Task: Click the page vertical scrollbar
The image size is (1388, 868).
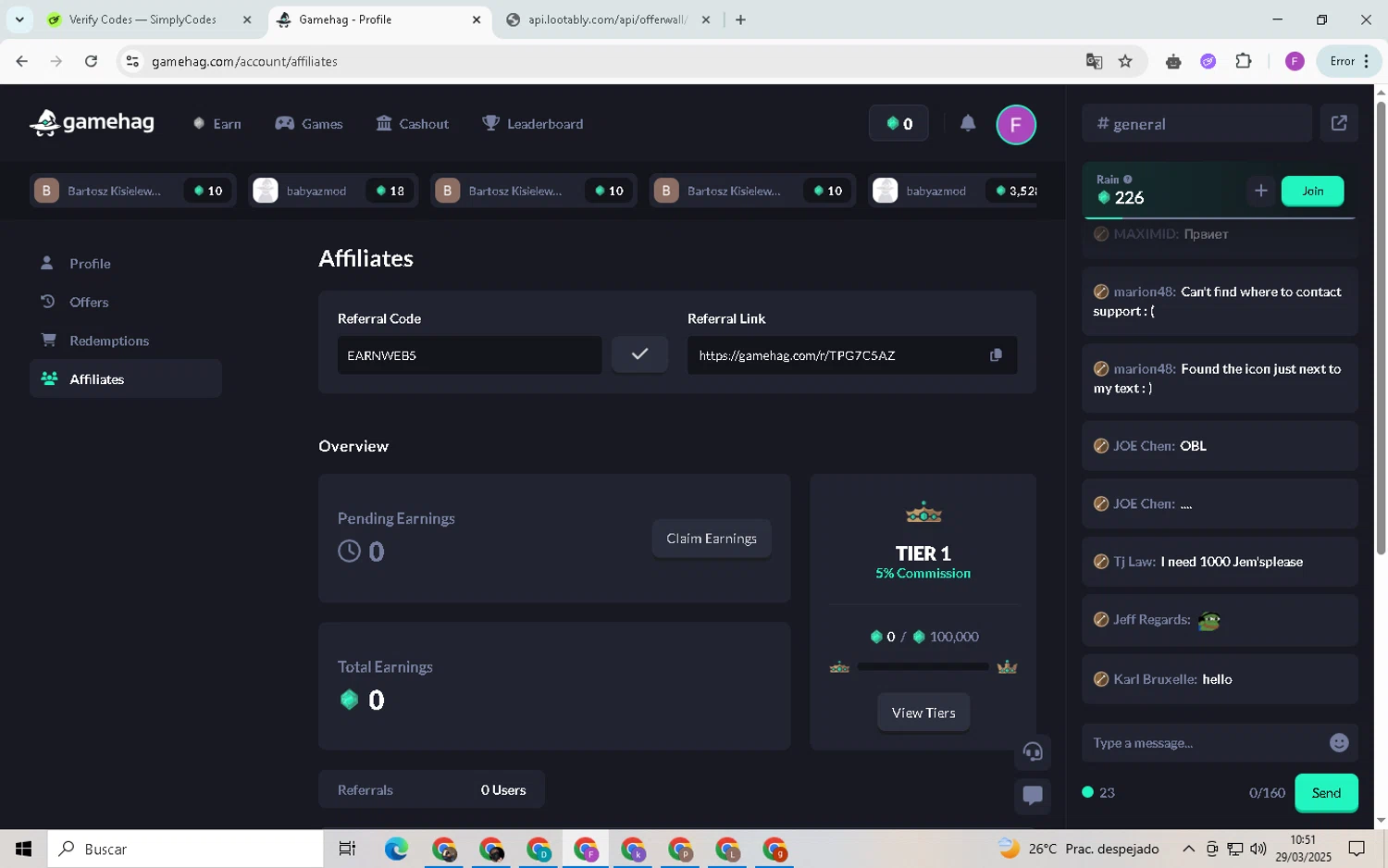Action: 1381,327
